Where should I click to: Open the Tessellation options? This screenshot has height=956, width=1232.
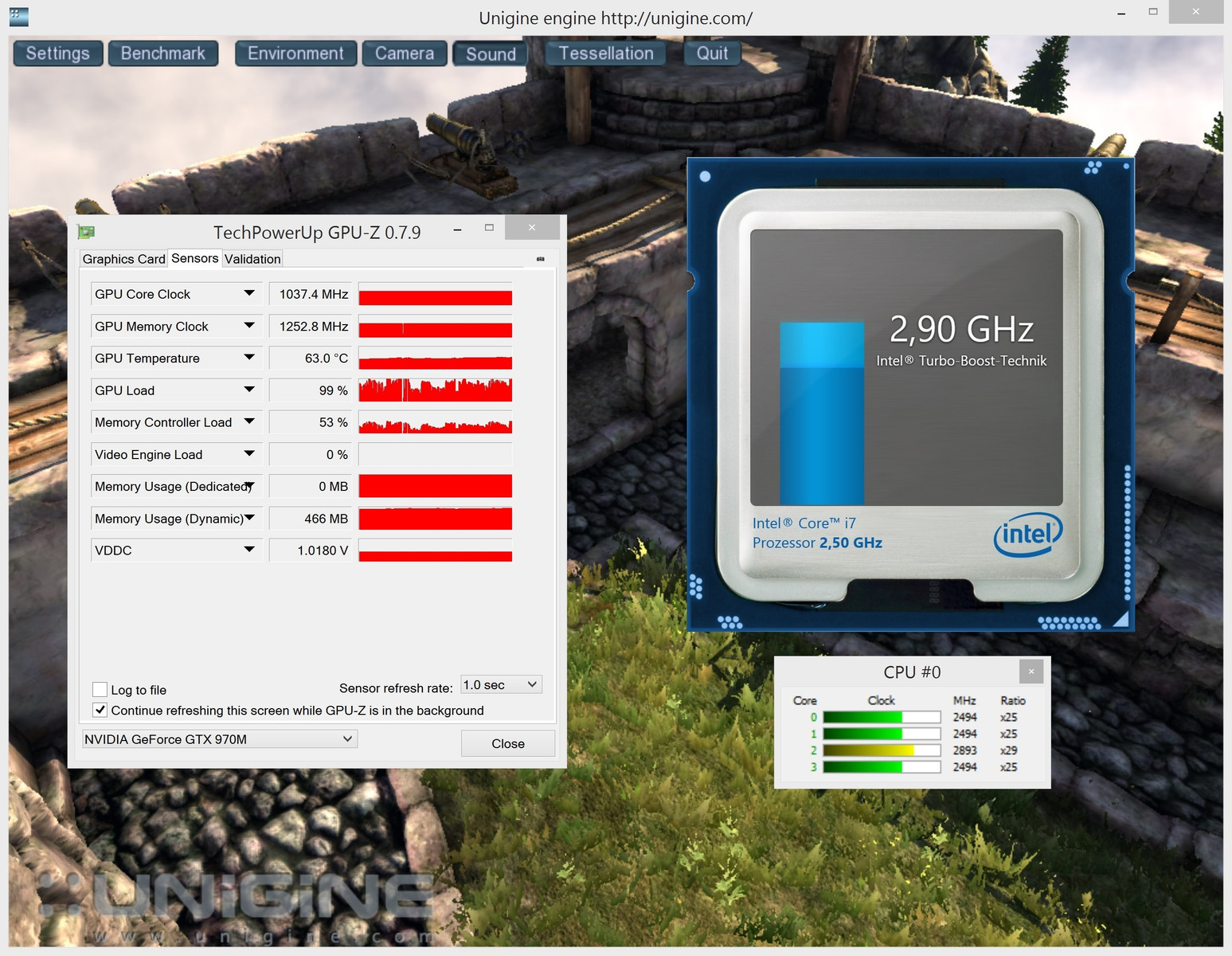606,53
